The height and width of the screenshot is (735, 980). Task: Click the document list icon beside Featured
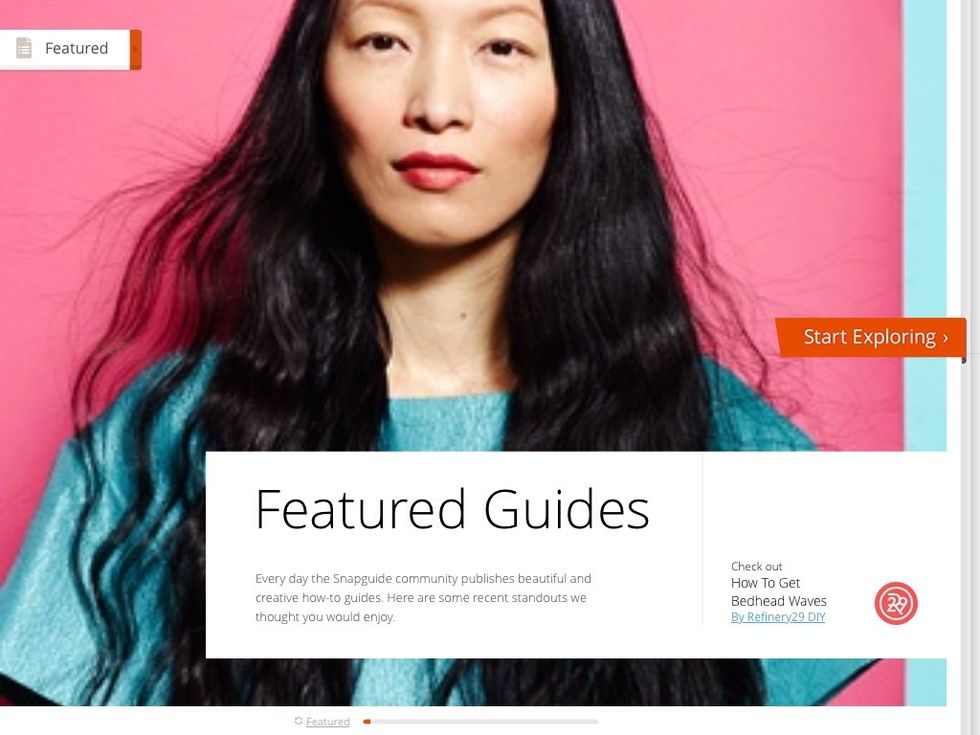24,48
